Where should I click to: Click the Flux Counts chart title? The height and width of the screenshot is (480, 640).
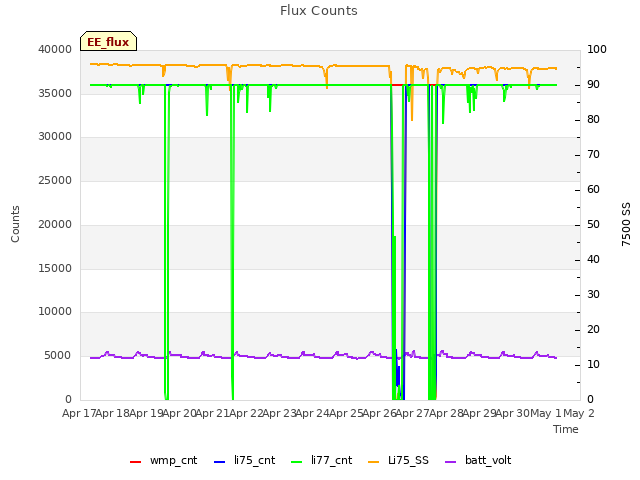pos(319,11)
